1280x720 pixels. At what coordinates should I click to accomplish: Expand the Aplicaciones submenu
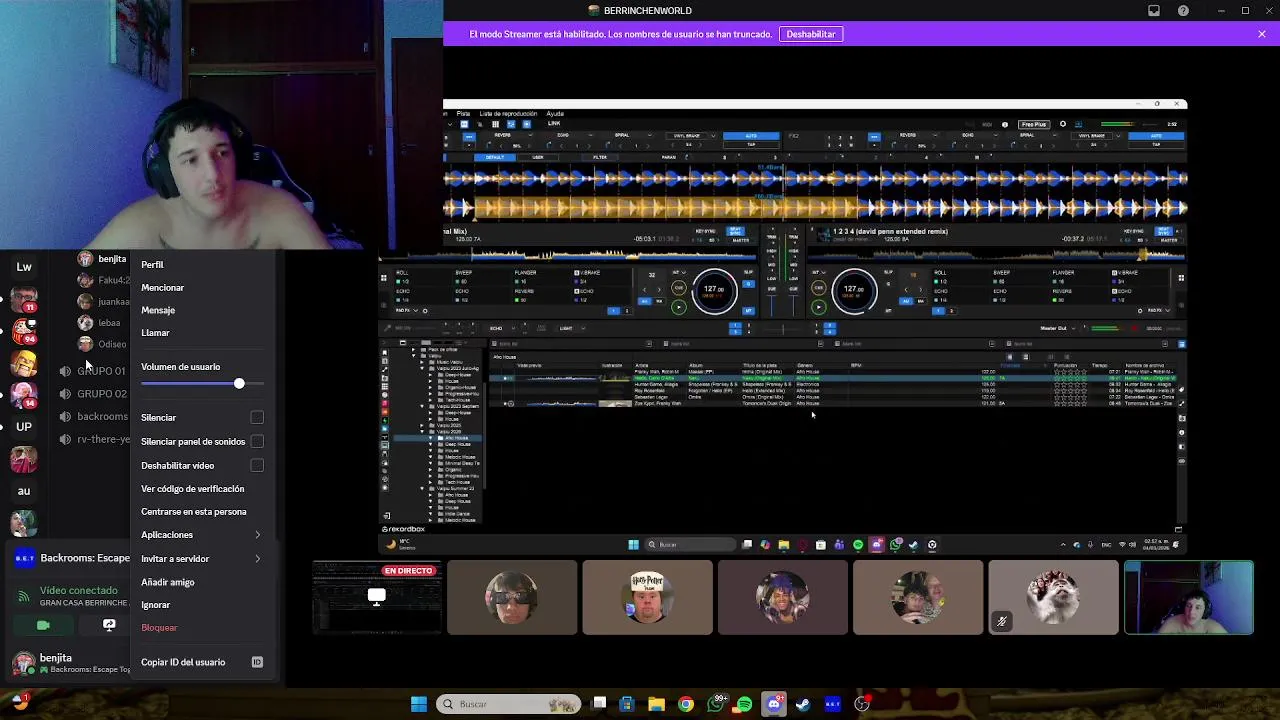coord(201,535)
